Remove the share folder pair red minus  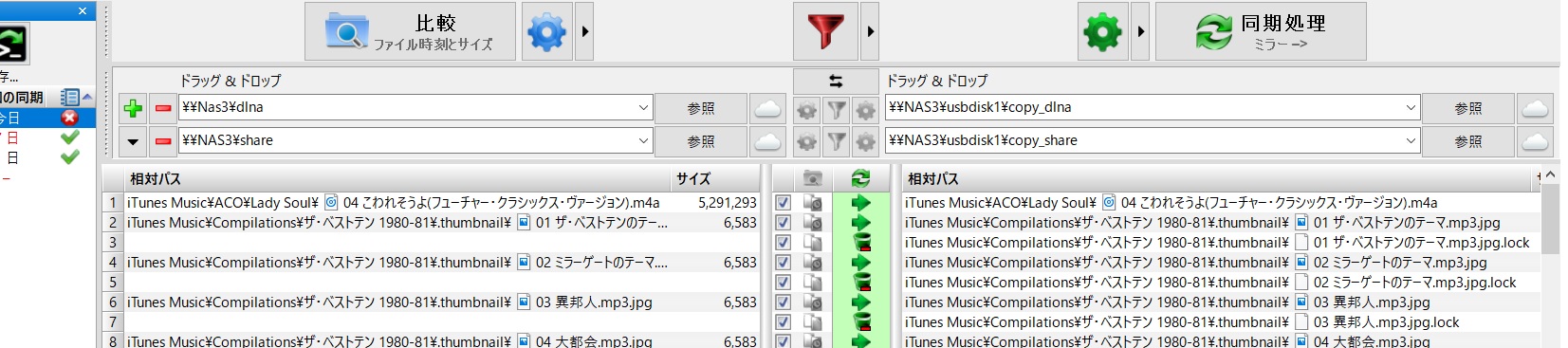[x=163, y=141]
